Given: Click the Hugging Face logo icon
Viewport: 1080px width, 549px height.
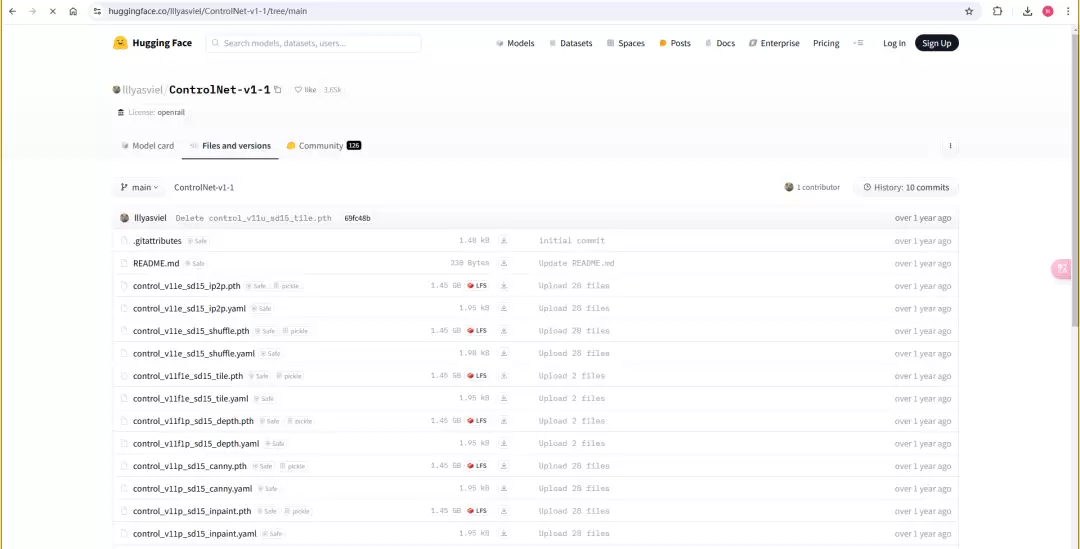Looking at the screenshot, I should tap(121, 43).
